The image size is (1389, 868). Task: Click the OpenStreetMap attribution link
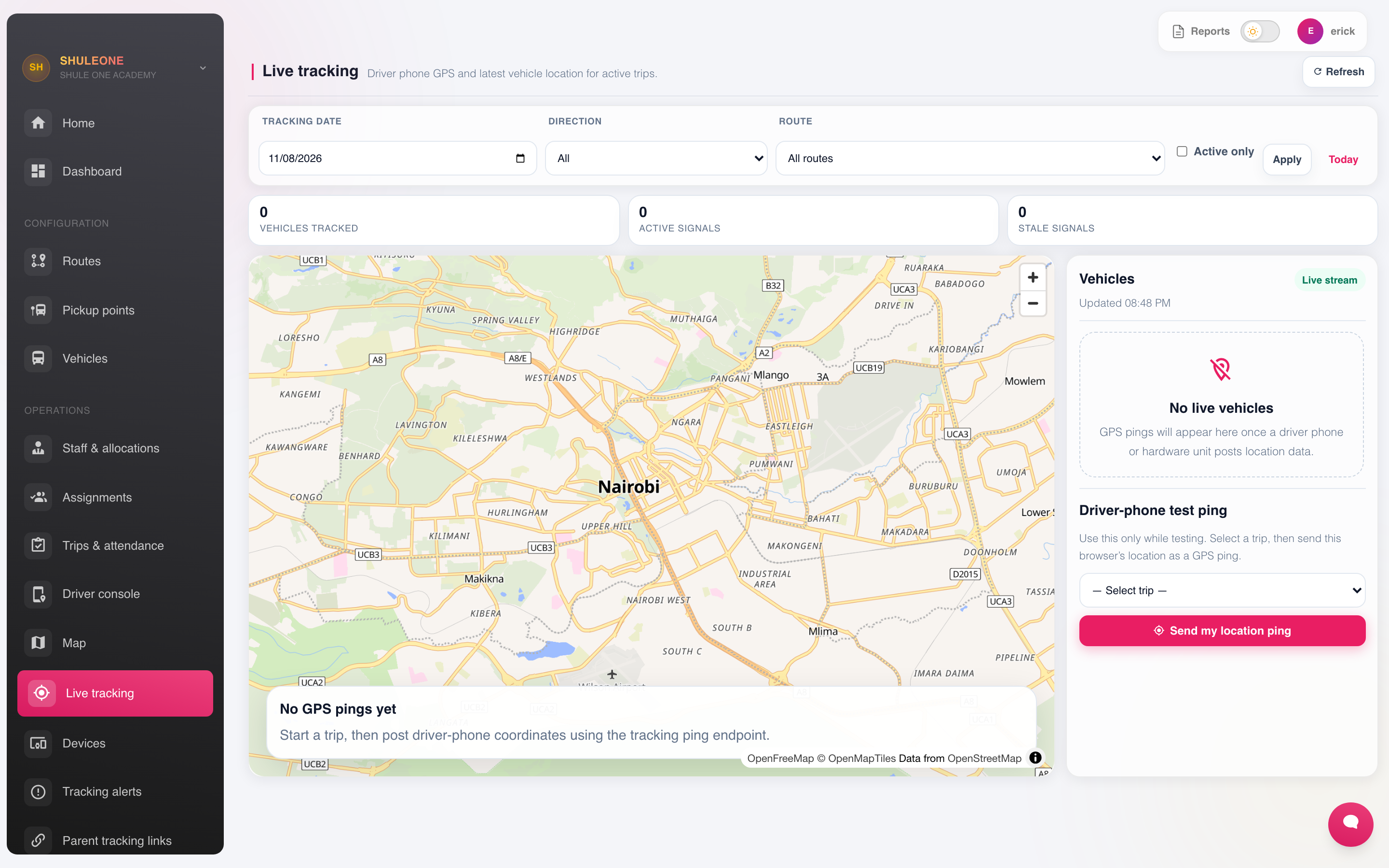tap(984, 758)
